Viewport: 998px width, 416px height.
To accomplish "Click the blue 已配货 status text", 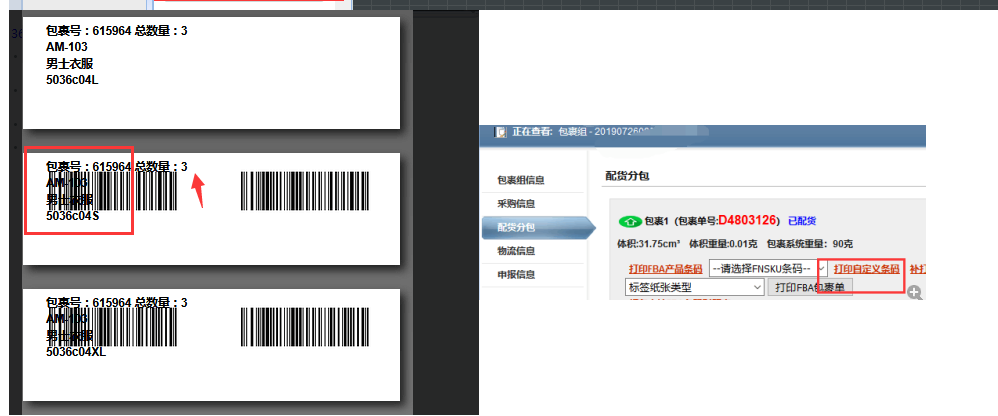I will point(802,221).
